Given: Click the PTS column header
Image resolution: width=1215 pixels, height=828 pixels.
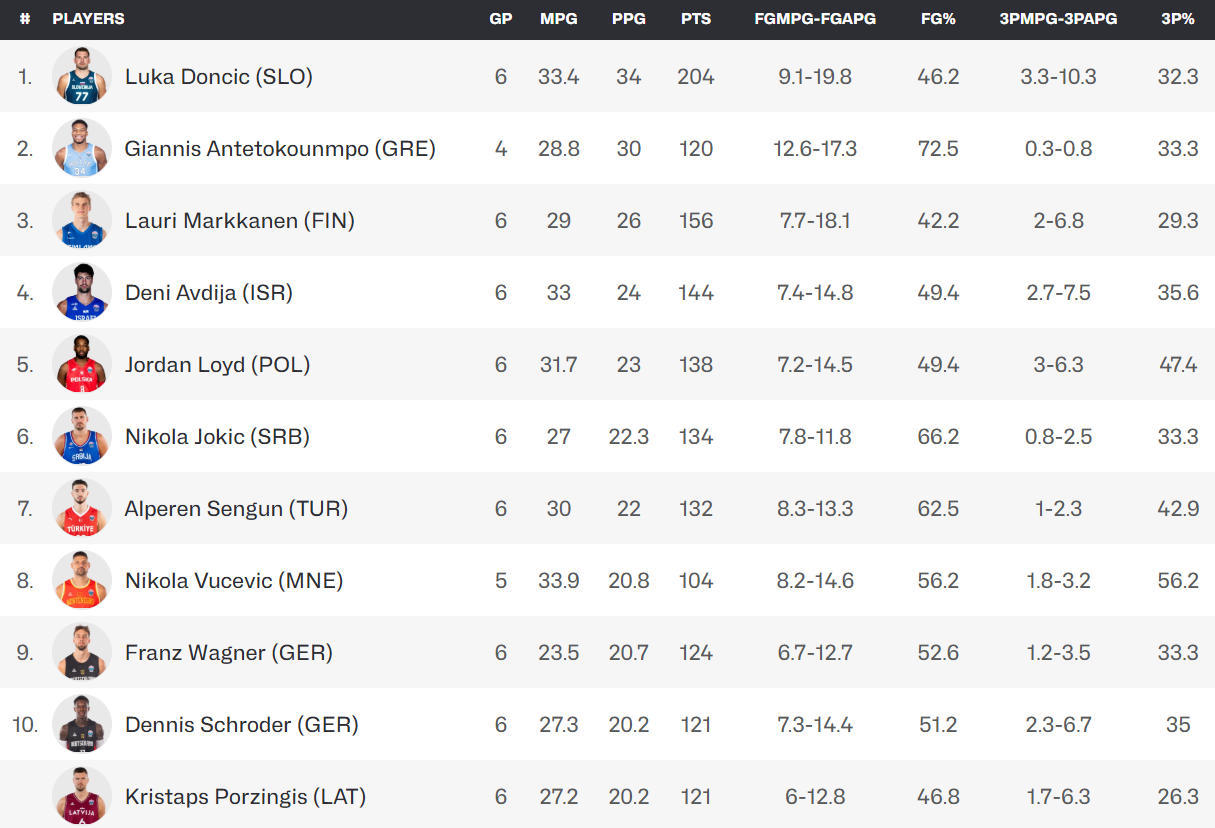Looking at the screenshot, I should [x=696, y=19].
